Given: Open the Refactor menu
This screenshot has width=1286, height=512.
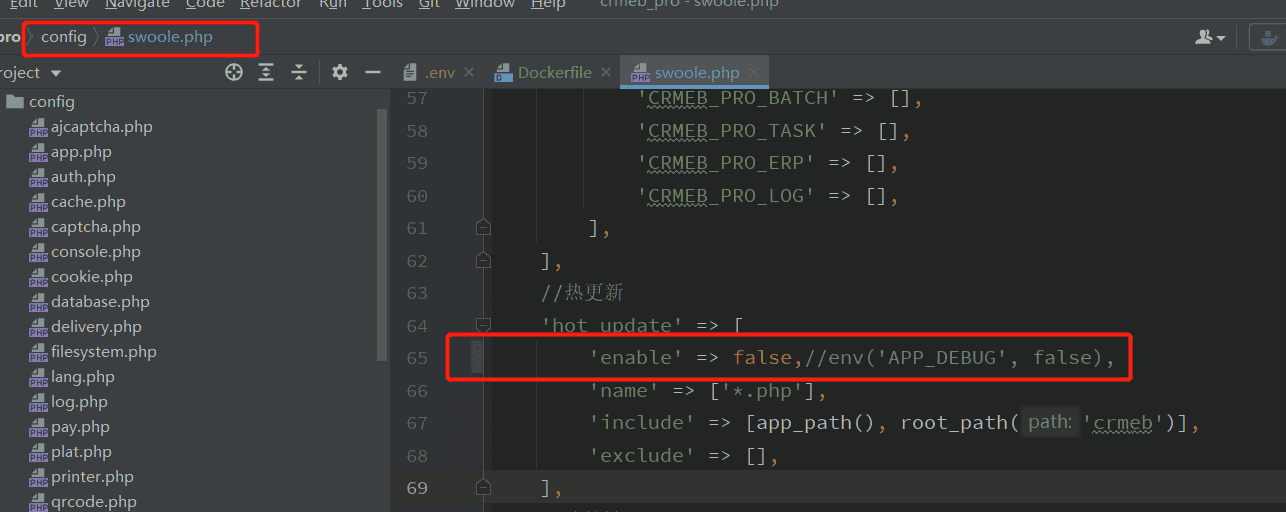Looking at the screenshot, I should 270,4.
